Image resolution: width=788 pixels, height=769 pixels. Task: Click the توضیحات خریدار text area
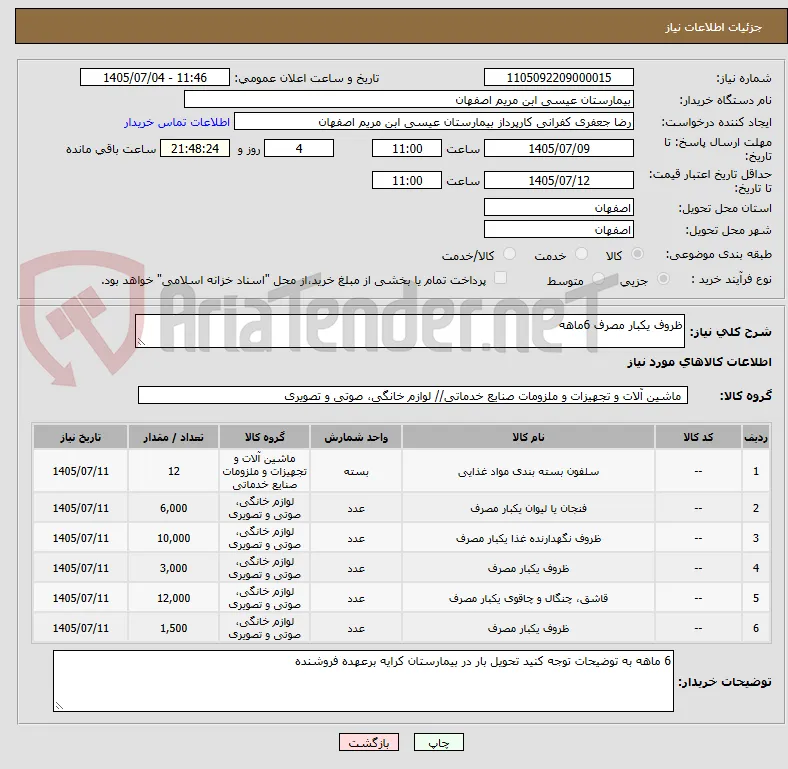[x=363, y=681]
